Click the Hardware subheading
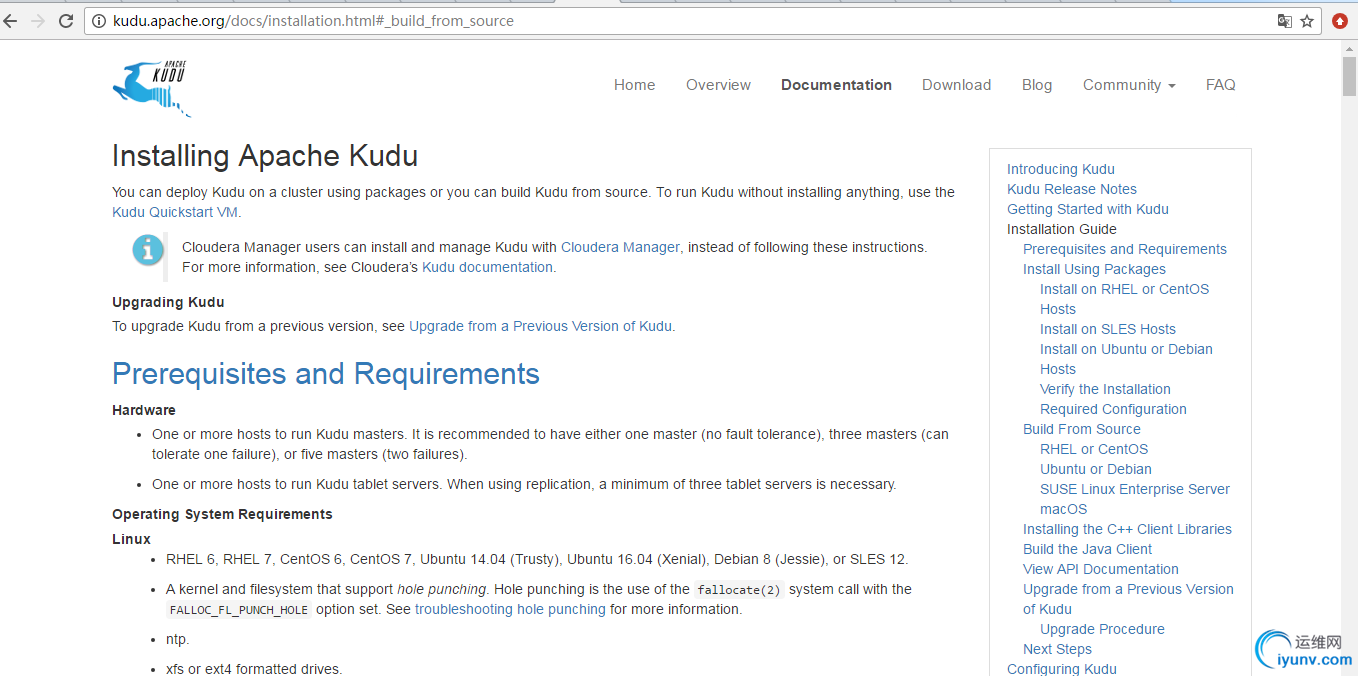The image size is (1358, 676). click(x=144, y=410)
